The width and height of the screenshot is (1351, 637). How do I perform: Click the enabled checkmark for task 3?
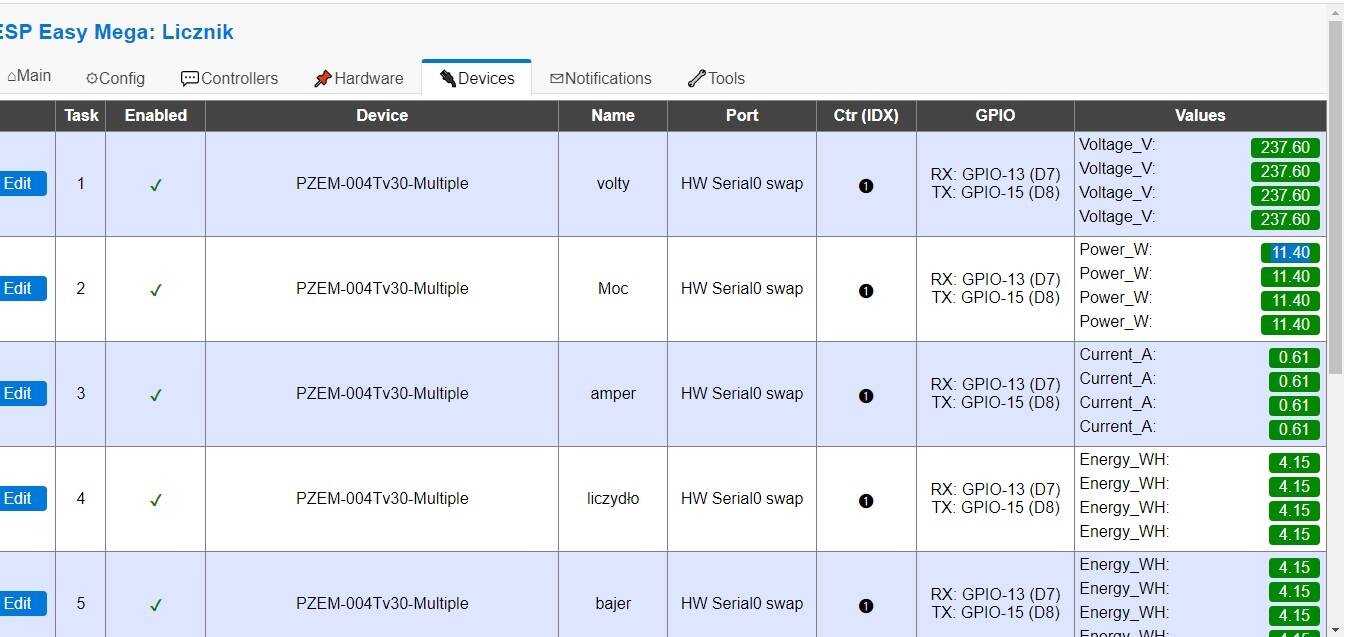coord(155,395)
